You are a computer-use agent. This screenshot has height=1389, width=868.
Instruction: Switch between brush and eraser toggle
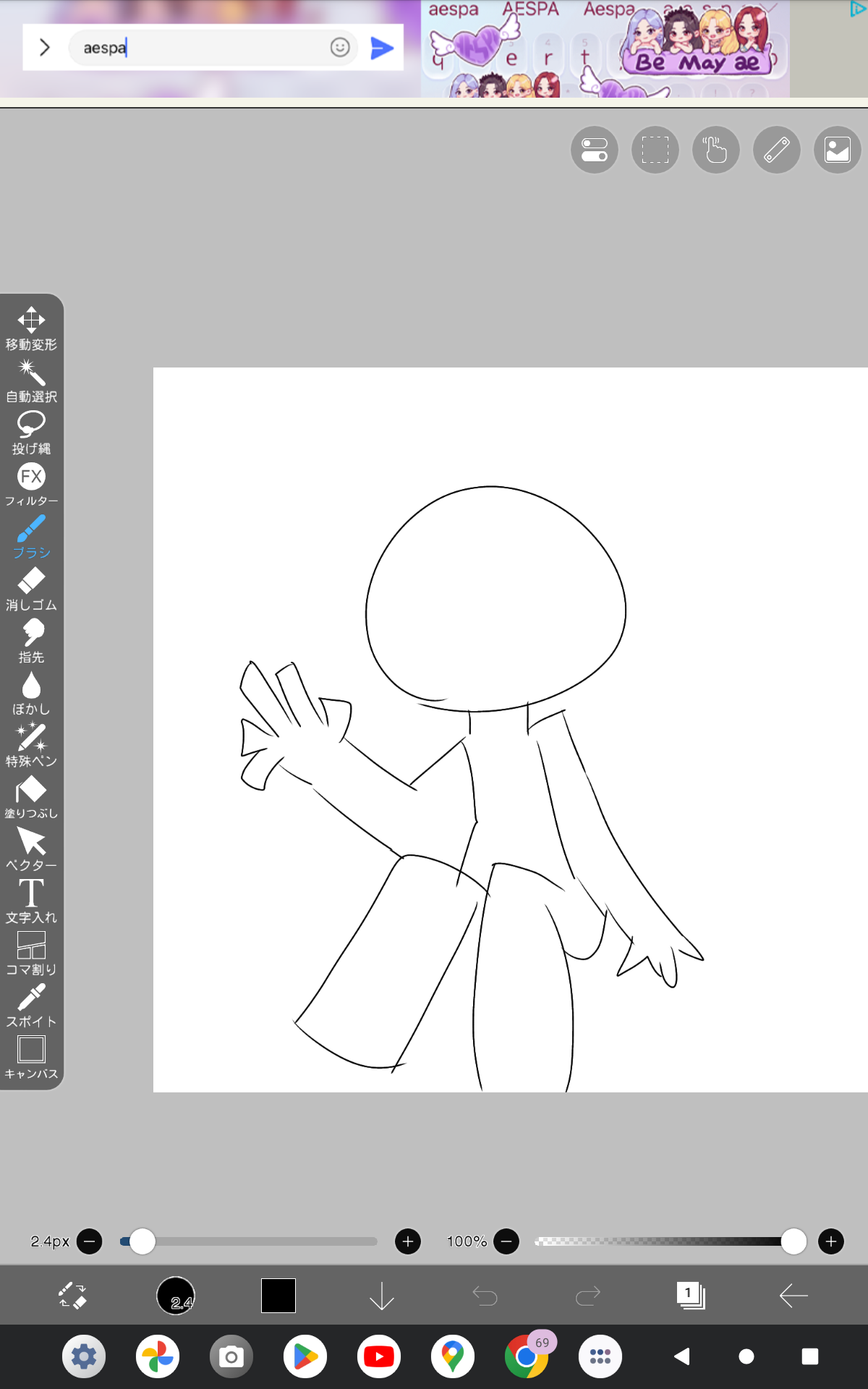pyautogui.click(x=72, y=1296)
